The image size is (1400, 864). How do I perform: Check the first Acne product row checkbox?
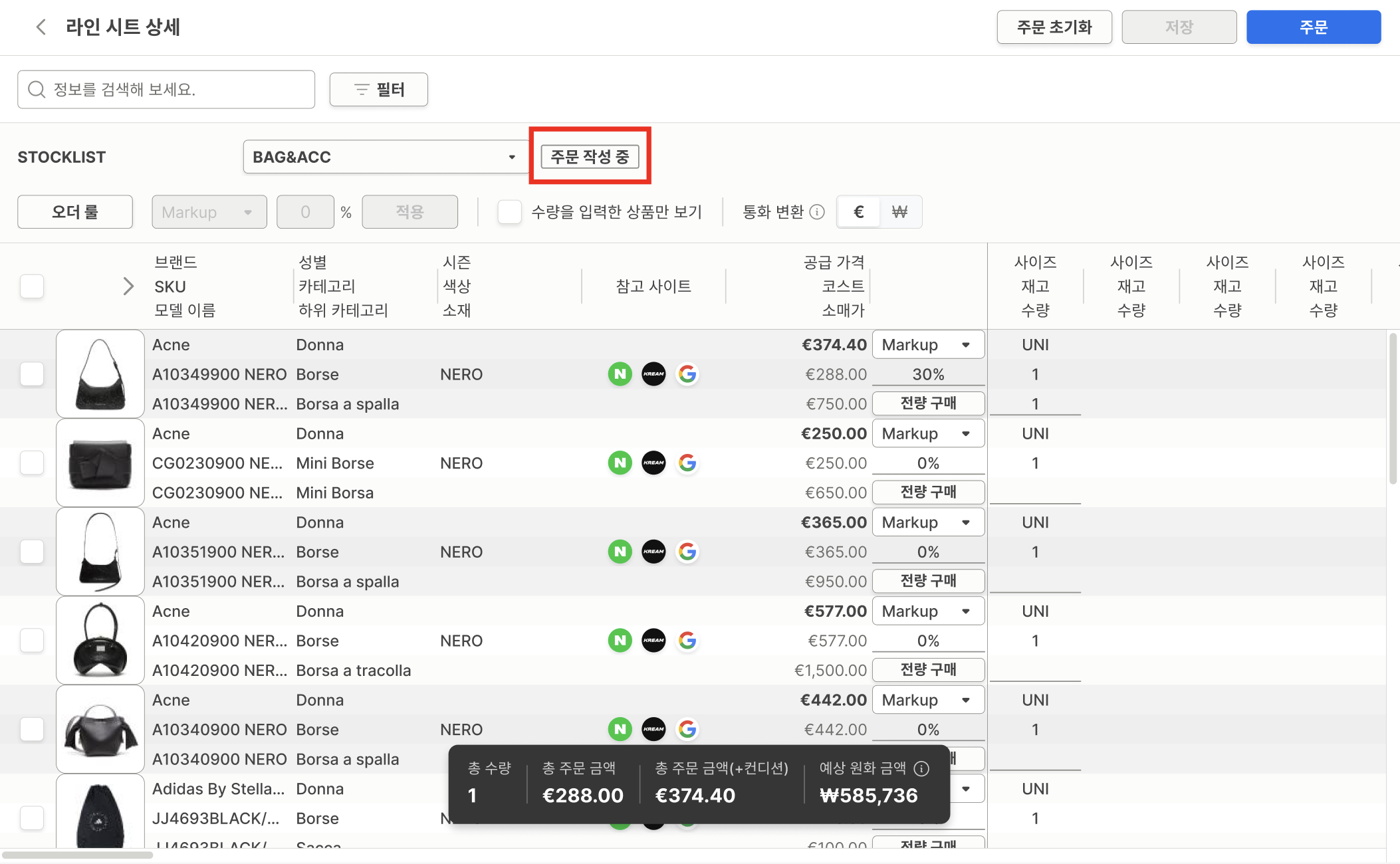32,374
